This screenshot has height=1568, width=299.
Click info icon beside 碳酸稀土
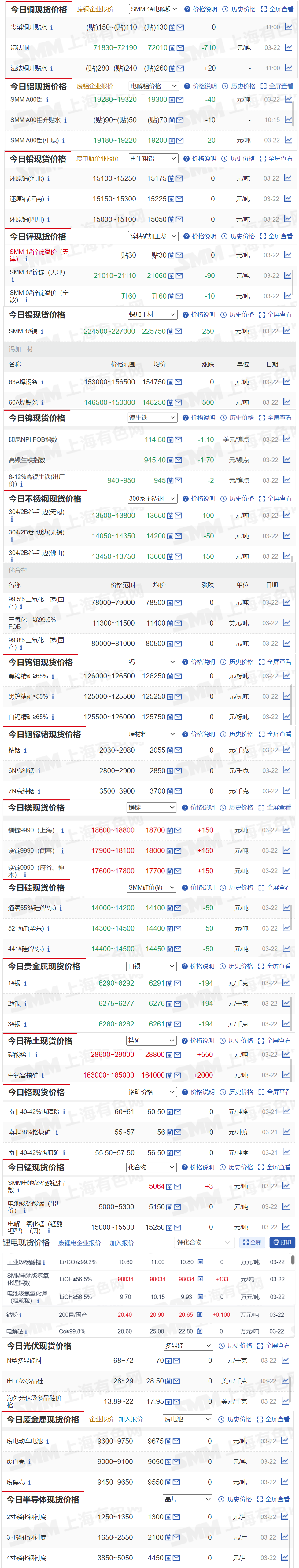pos(37,1055)
